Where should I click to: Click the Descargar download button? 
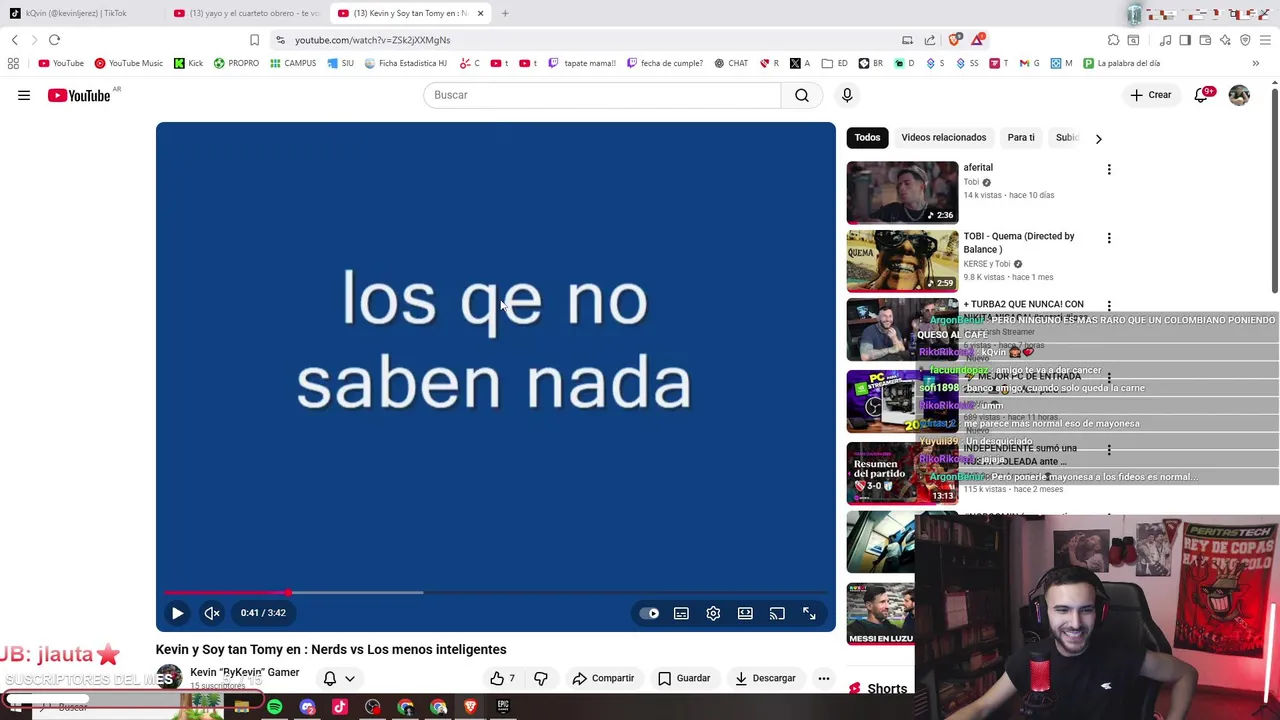click(765, 678)
